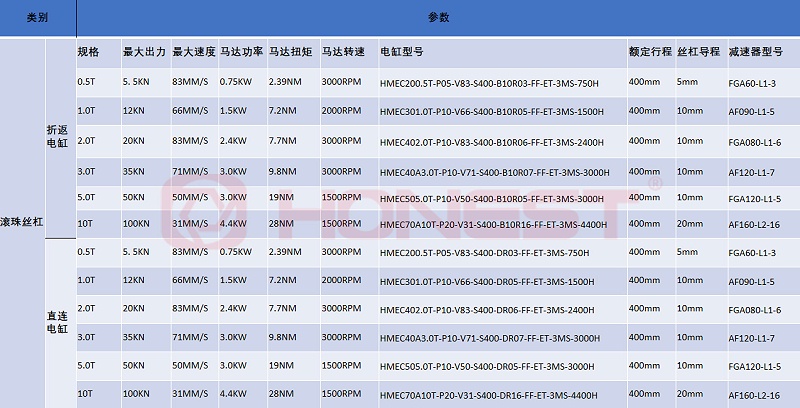Screen dimensions: 800x408
Task: Click the 最大速度 column header
Action: pos(191,51)
